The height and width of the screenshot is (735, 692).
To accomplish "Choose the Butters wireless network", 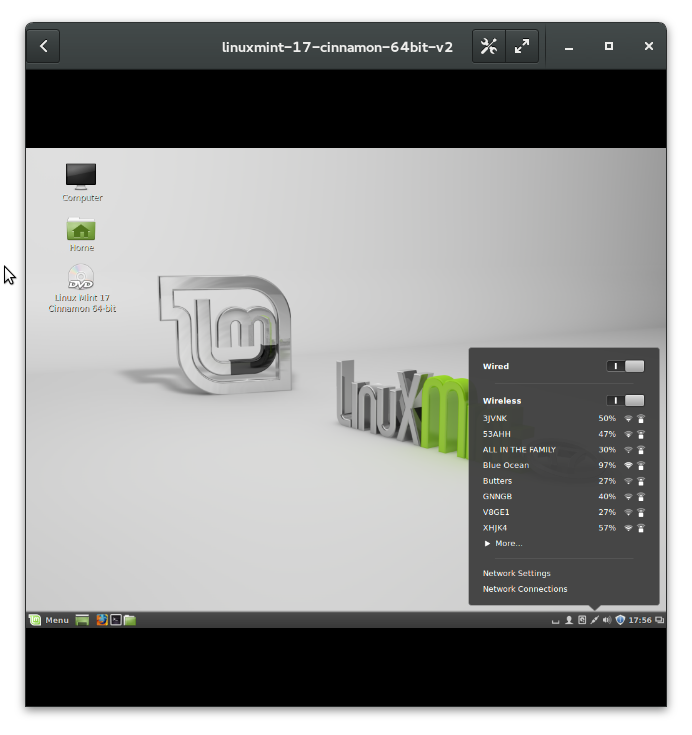I will [x=564, y=481].
